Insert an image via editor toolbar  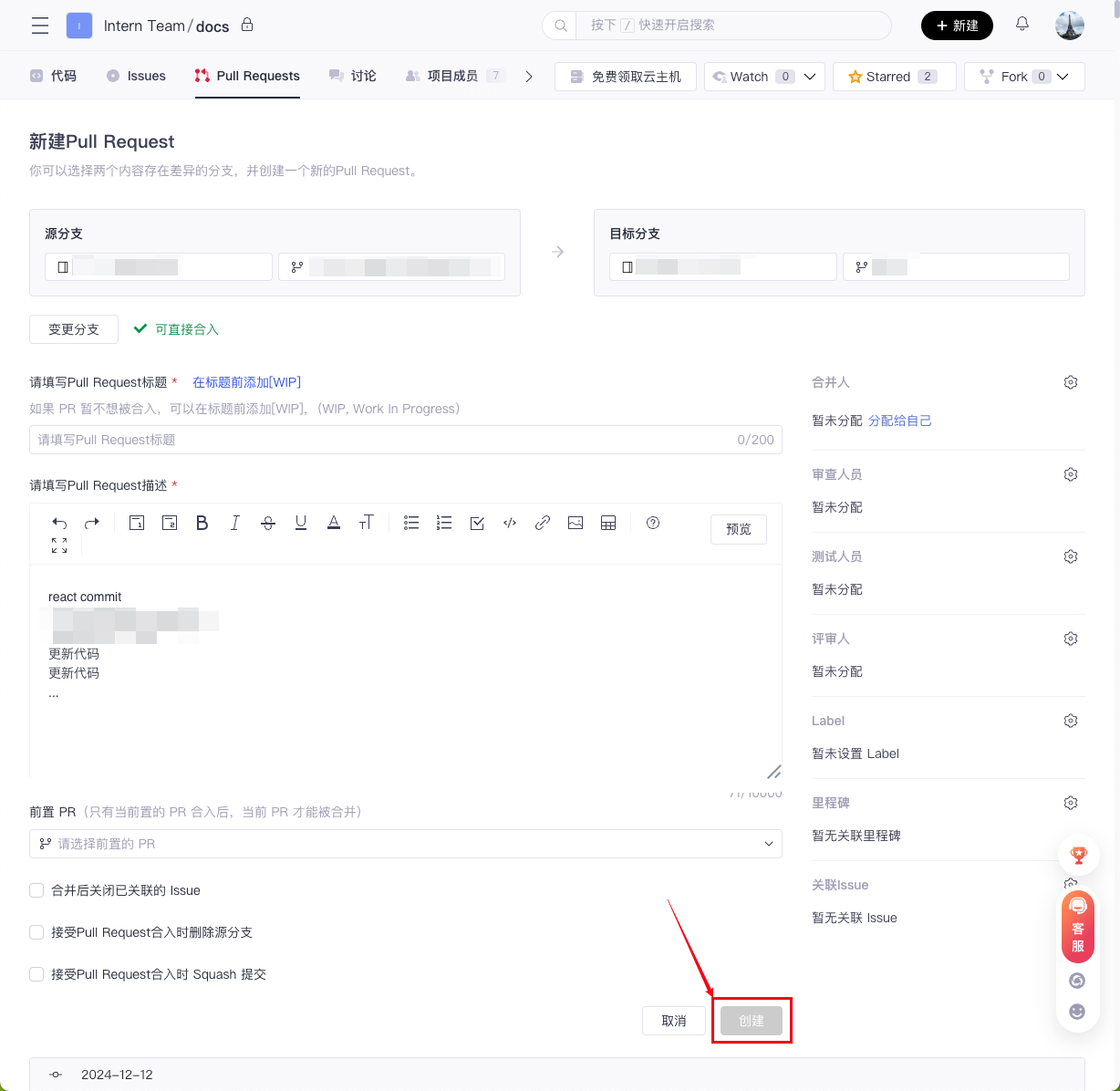click(x=576, y=523)
